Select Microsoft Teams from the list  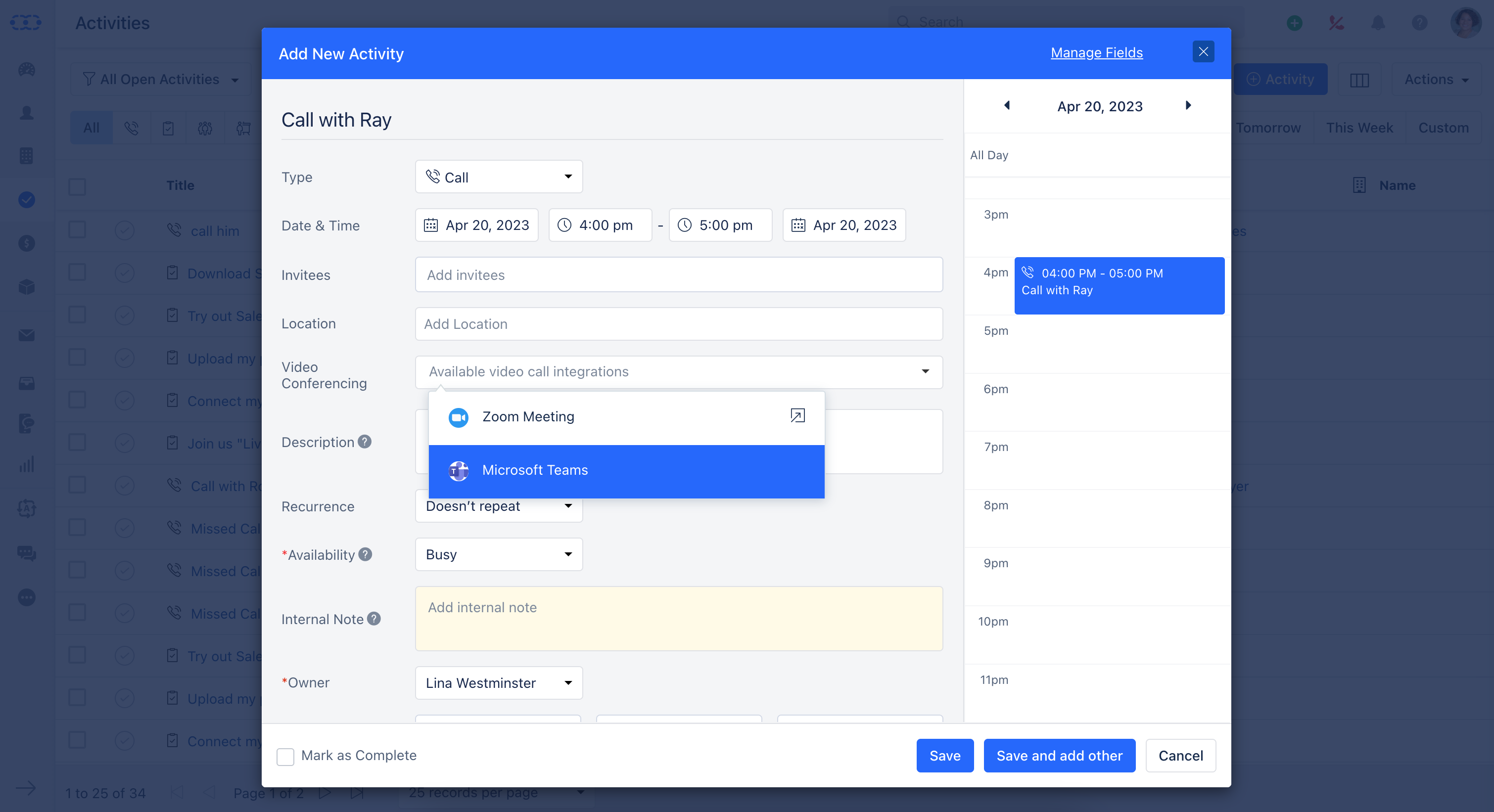tap(626, 471)
